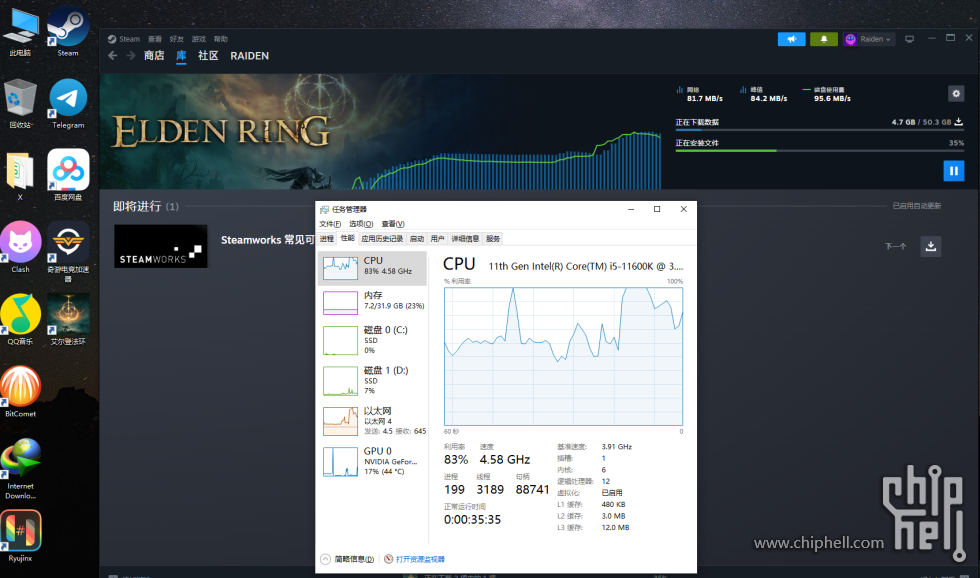The height and width of the screenshot is (578, 980).
Task: Select the Telegram desktop shortcut
Action: click(x=68, y=104)
